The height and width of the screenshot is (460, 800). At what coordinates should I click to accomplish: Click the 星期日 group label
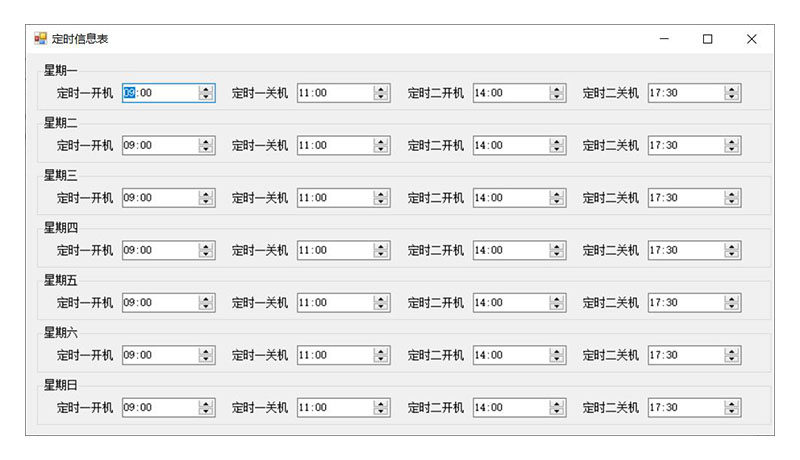pos(60,386)
